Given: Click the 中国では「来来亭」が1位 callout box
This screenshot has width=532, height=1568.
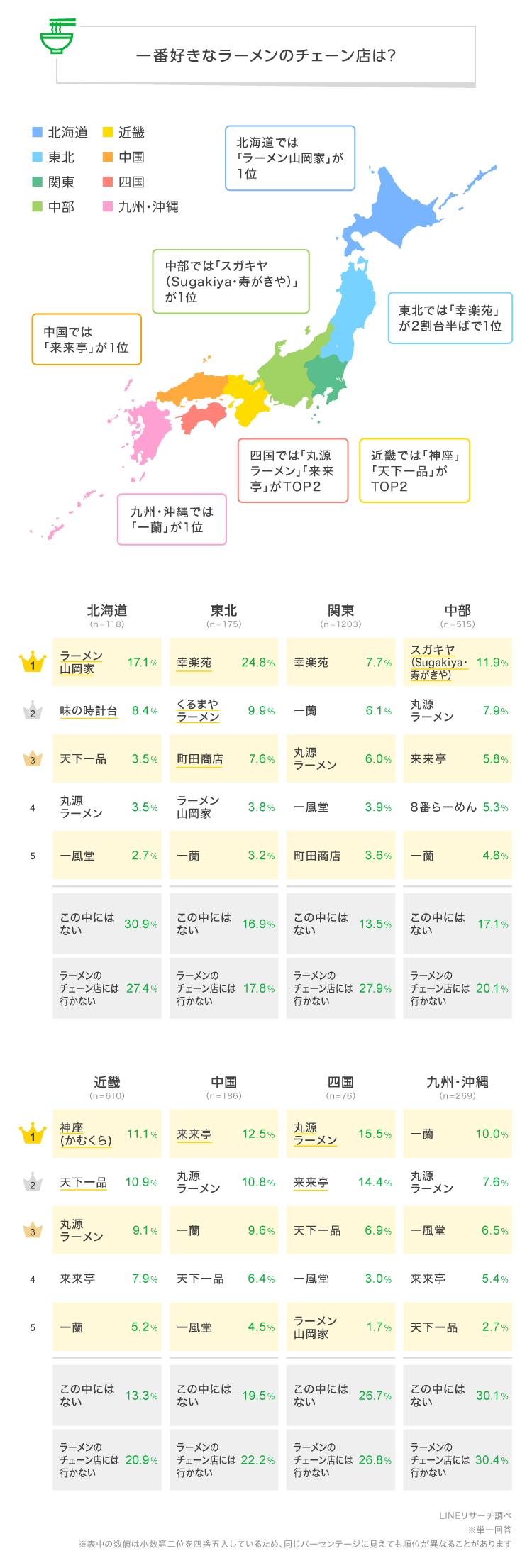Looking at the screenshot, I should pos(87,339).
